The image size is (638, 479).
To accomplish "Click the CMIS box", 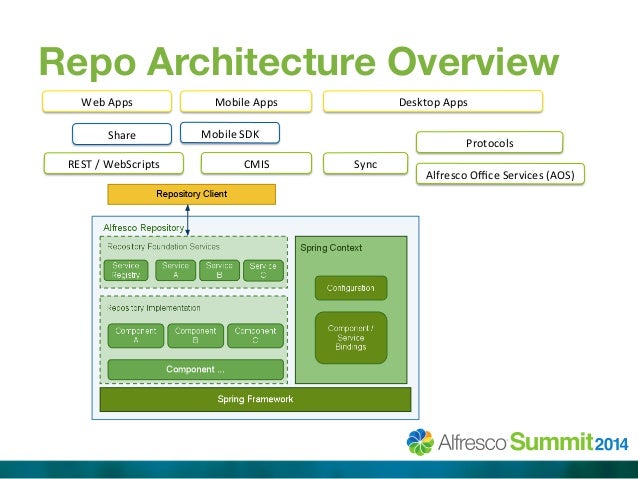I will 256,164.
